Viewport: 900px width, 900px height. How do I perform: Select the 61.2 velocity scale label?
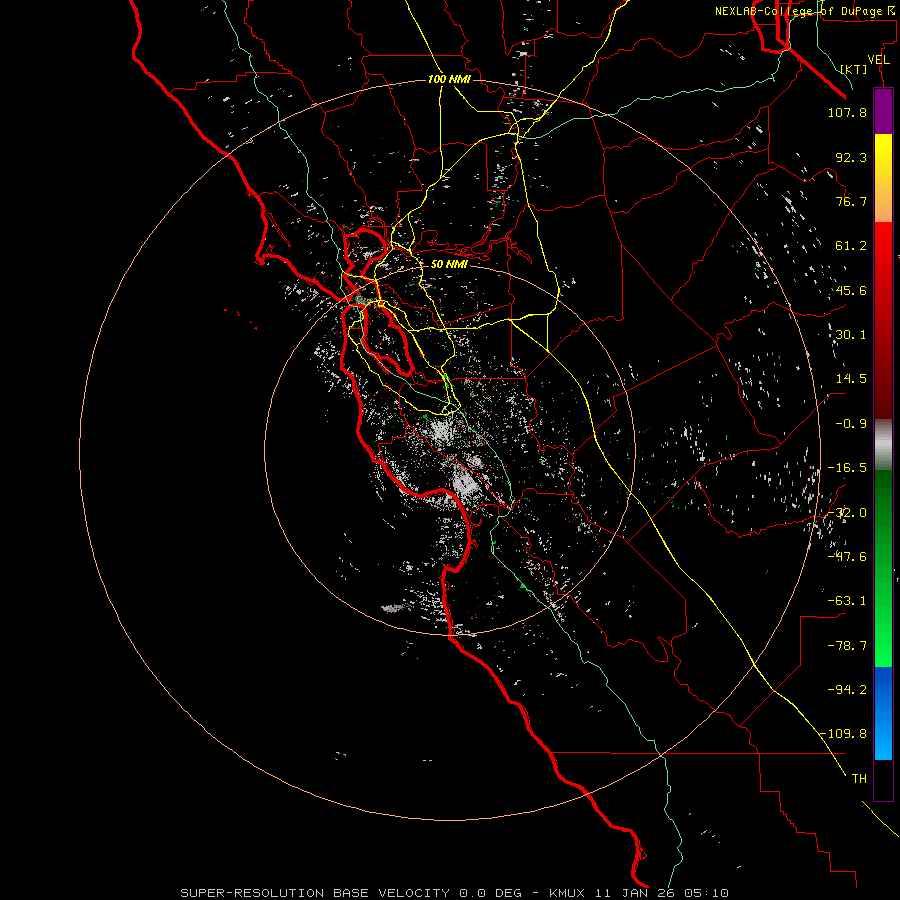(x=851, y=246)
